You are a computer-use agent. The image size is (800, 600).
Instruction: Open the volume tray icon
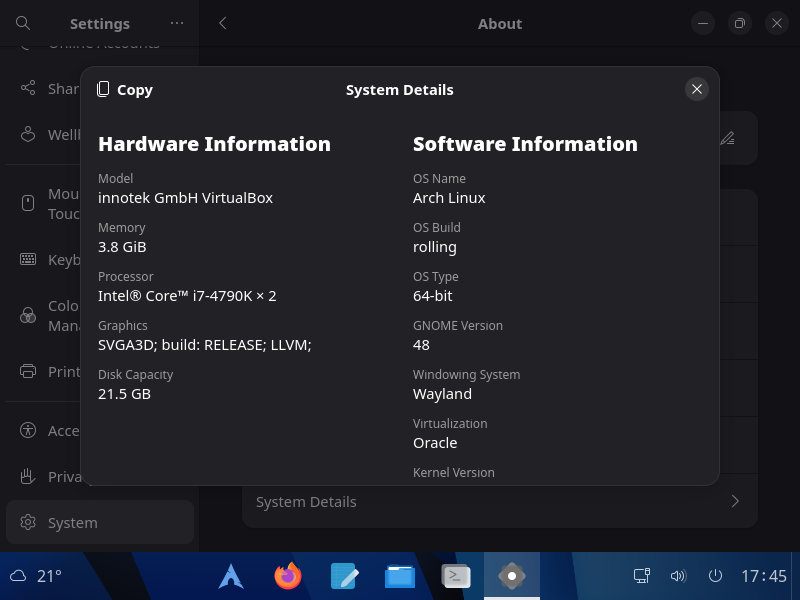click(679, 576)
